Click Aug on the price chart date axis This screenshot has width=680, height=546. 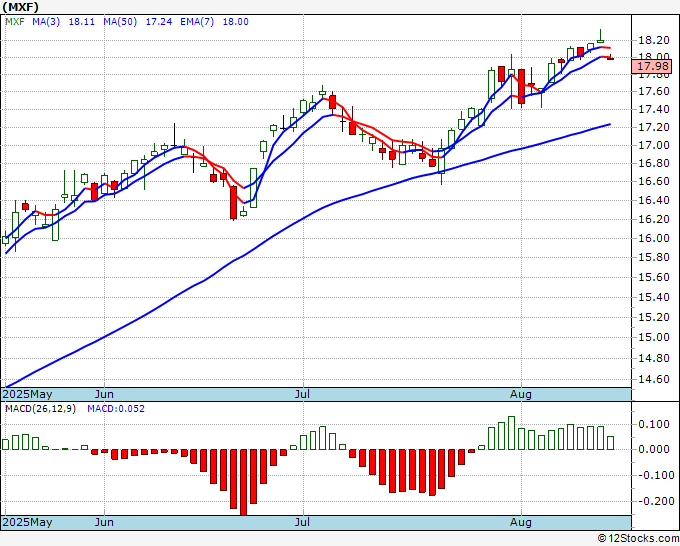point(521,394)
